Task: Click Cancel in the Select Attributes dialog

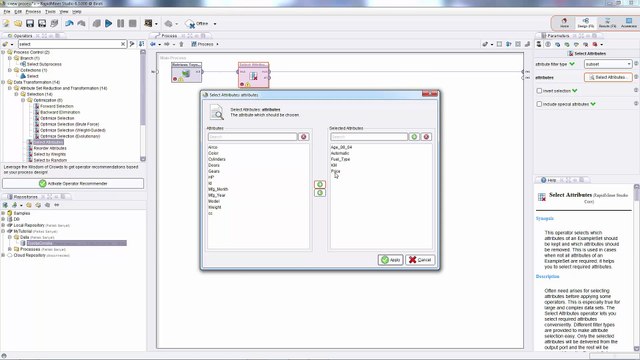Action: [420, 260]
